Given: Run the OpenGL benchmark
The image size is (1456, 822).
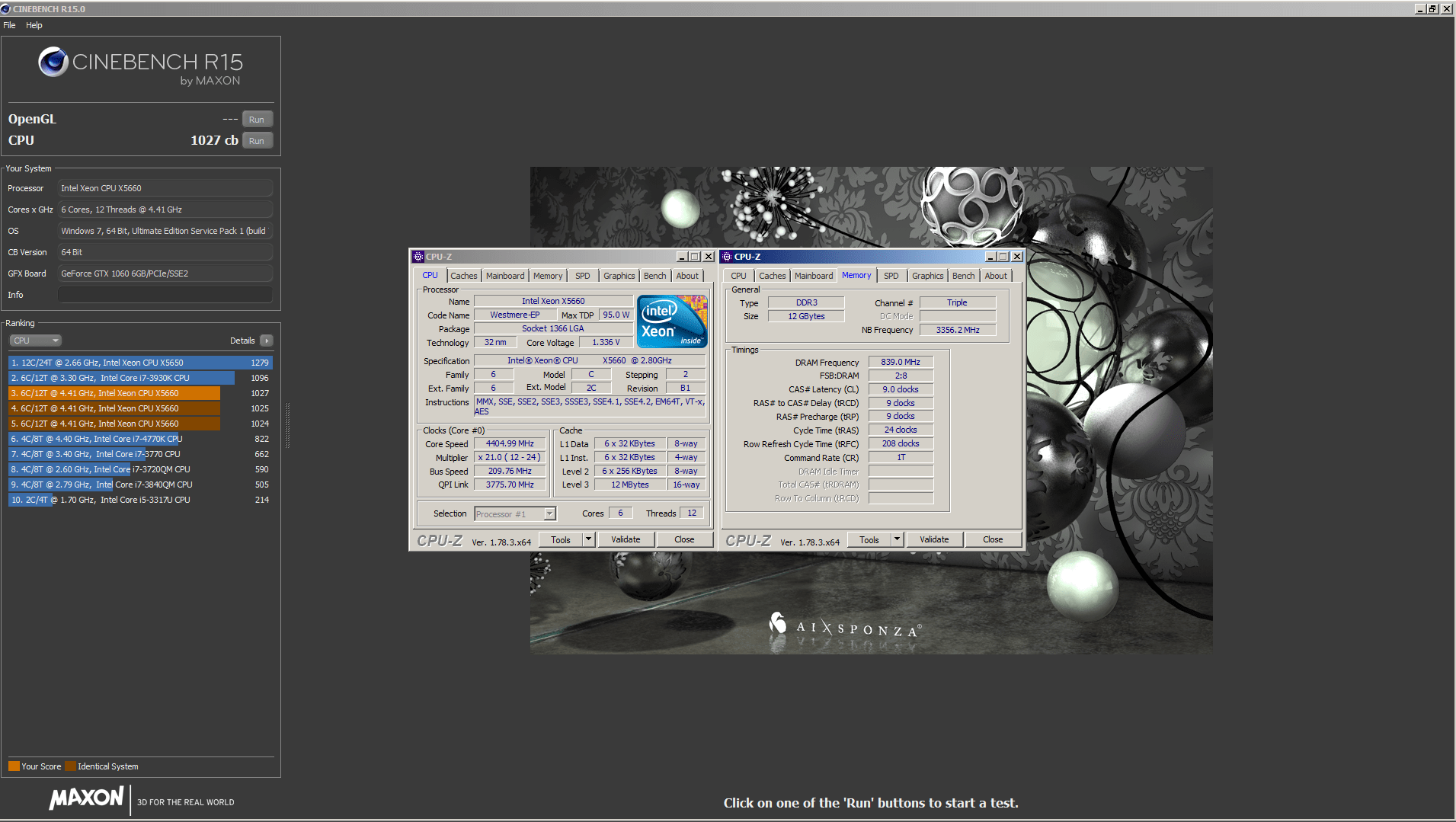Looking at the screenshot, I should click(x=257, y=119).
